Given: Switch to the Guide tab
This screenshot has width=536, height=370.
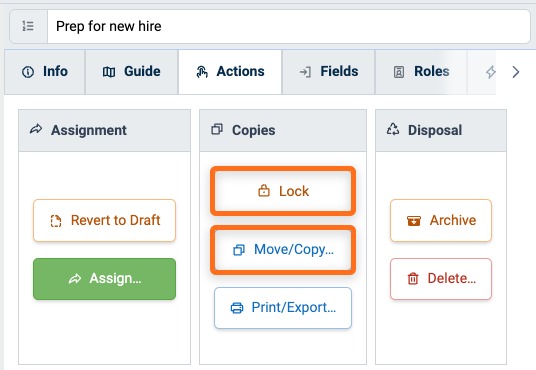Looking at the screenshot, I should click(x=132, y=72).
